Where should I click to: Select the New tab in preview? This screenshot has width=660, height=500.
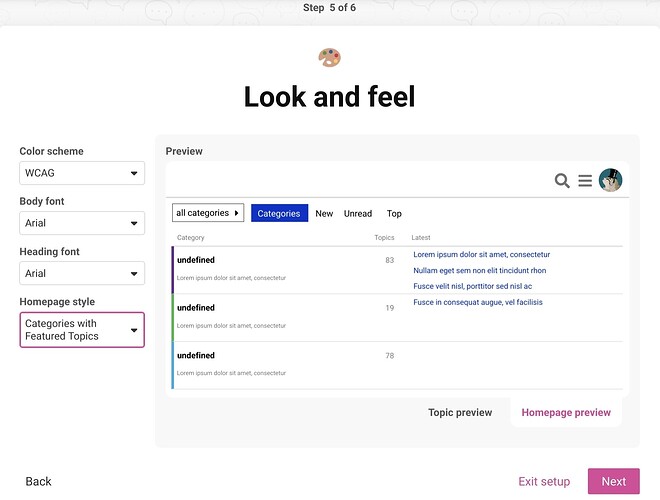324,213
